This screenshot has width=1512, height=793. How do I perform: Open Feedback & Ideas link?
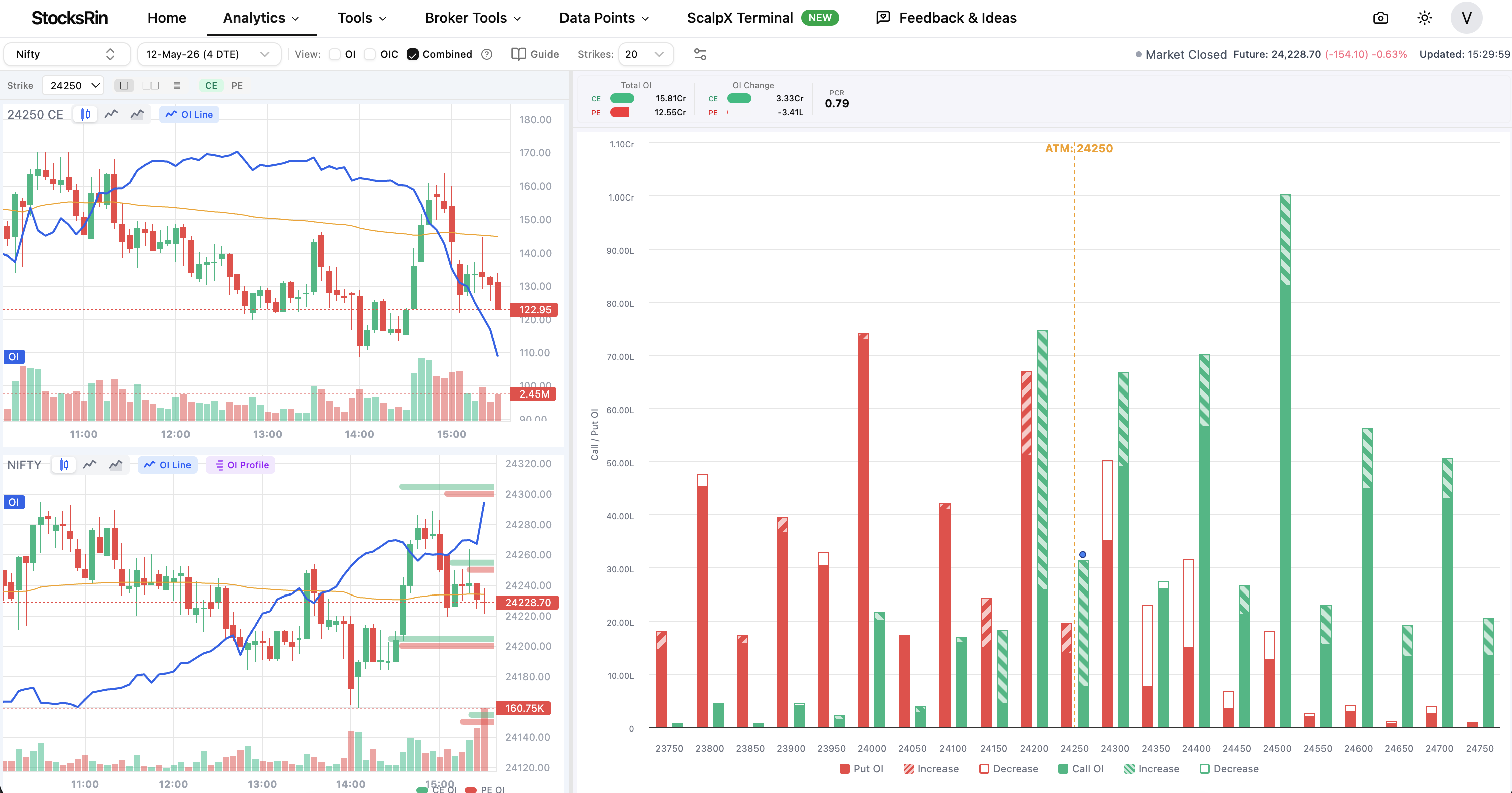tap(958, 18)
